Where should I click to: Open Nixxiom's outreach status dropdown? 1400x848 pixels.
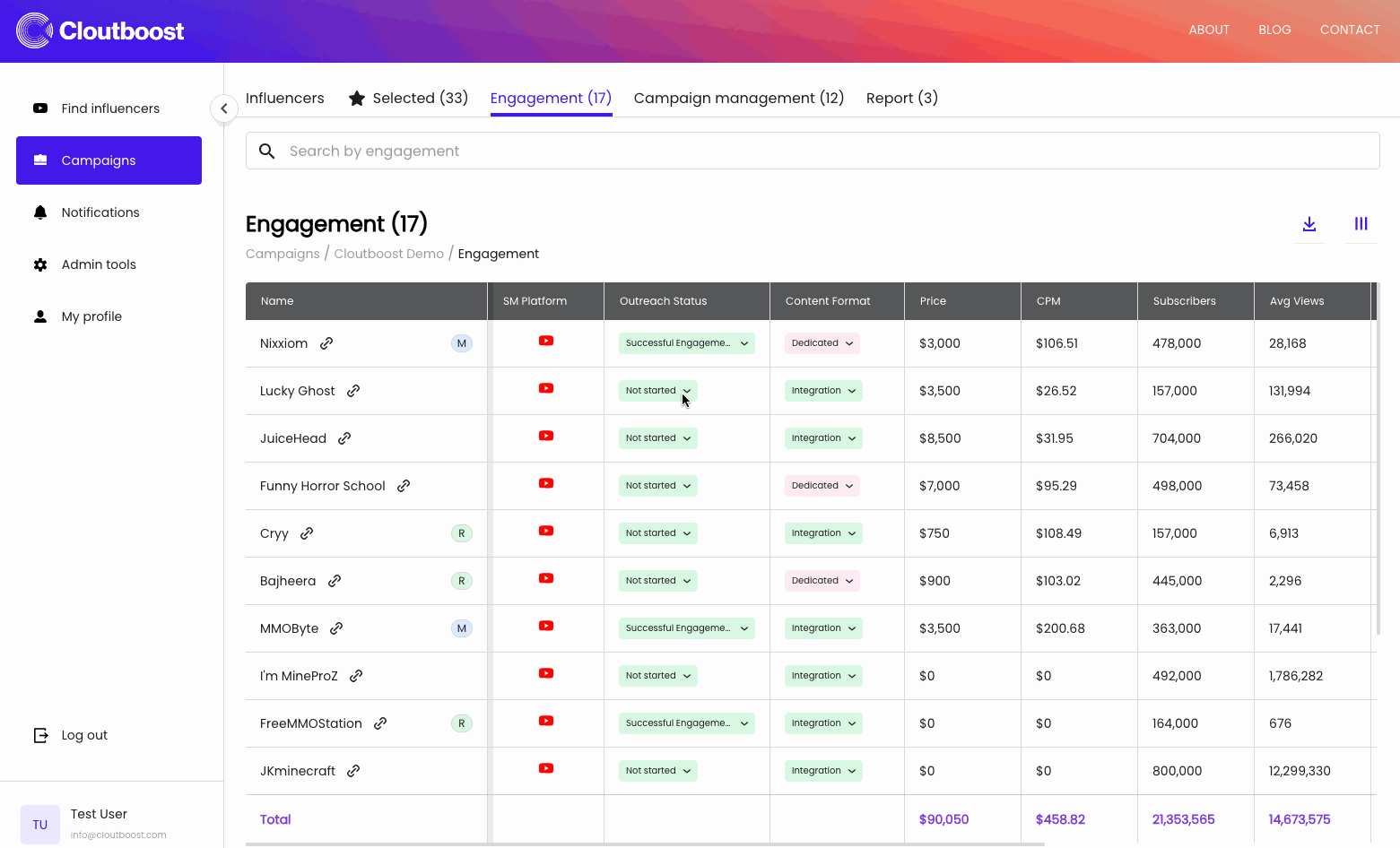687,343
